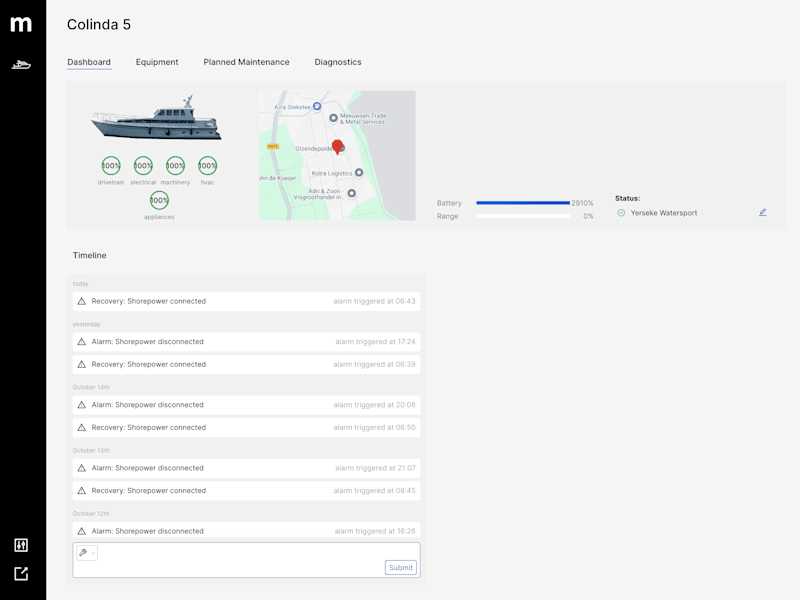Open the Planned Maintenance tab
800x600 pixels.
246,62
